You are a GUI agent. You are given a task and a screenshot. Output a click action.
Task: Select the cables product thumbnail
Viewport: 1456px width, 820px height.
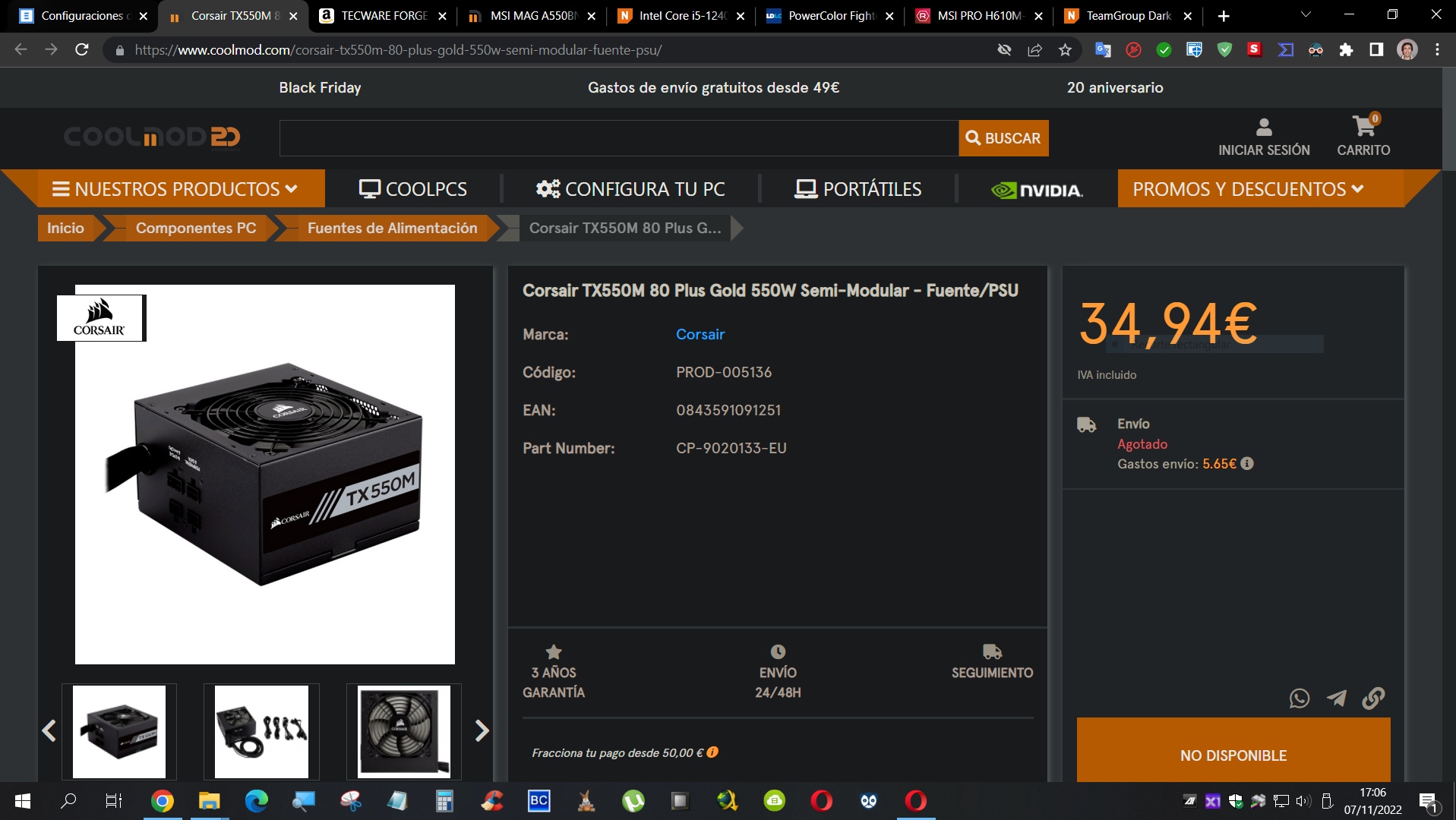coord(261,732)
